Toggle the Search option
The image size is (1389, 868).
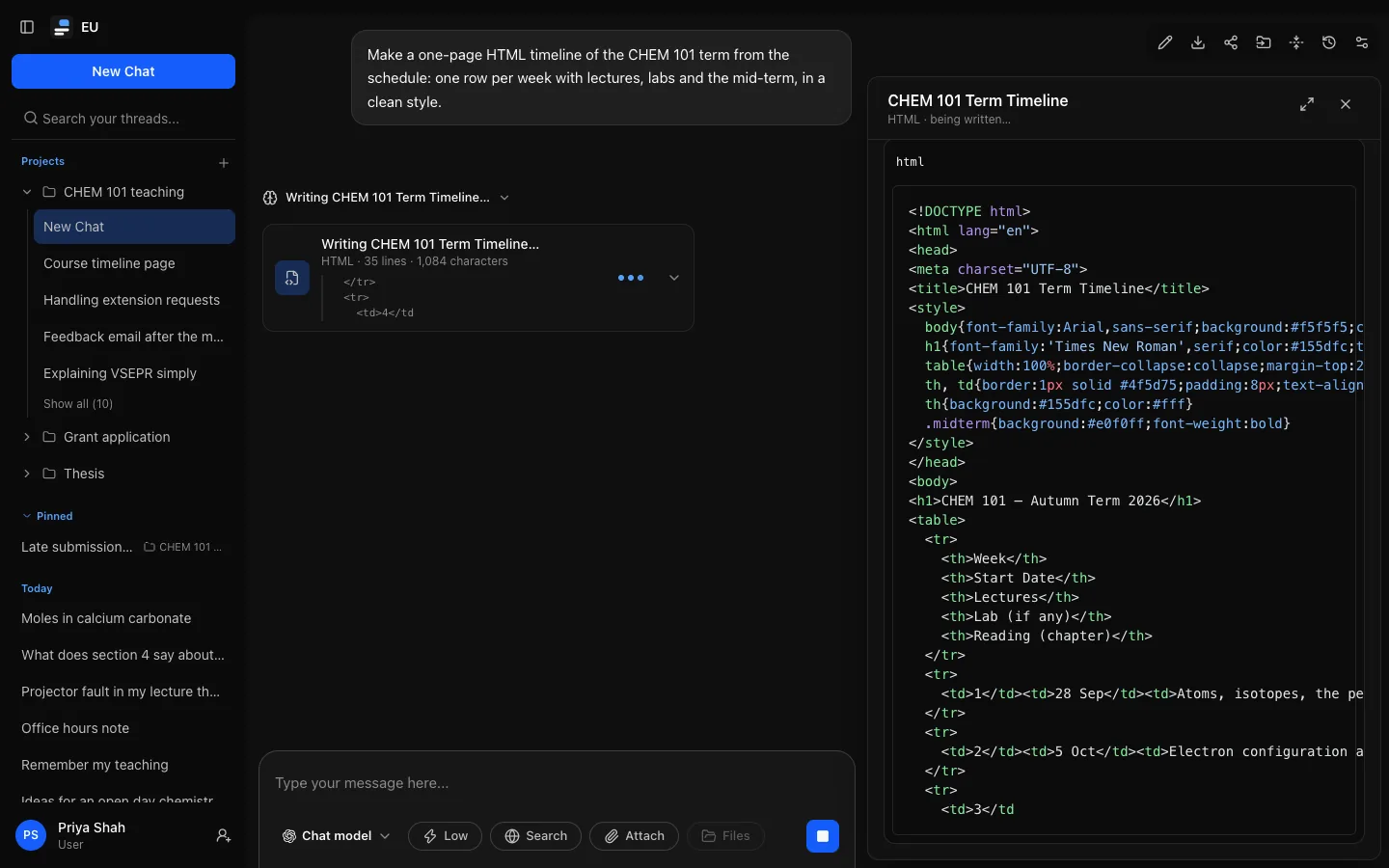click(x=536, y=836)
